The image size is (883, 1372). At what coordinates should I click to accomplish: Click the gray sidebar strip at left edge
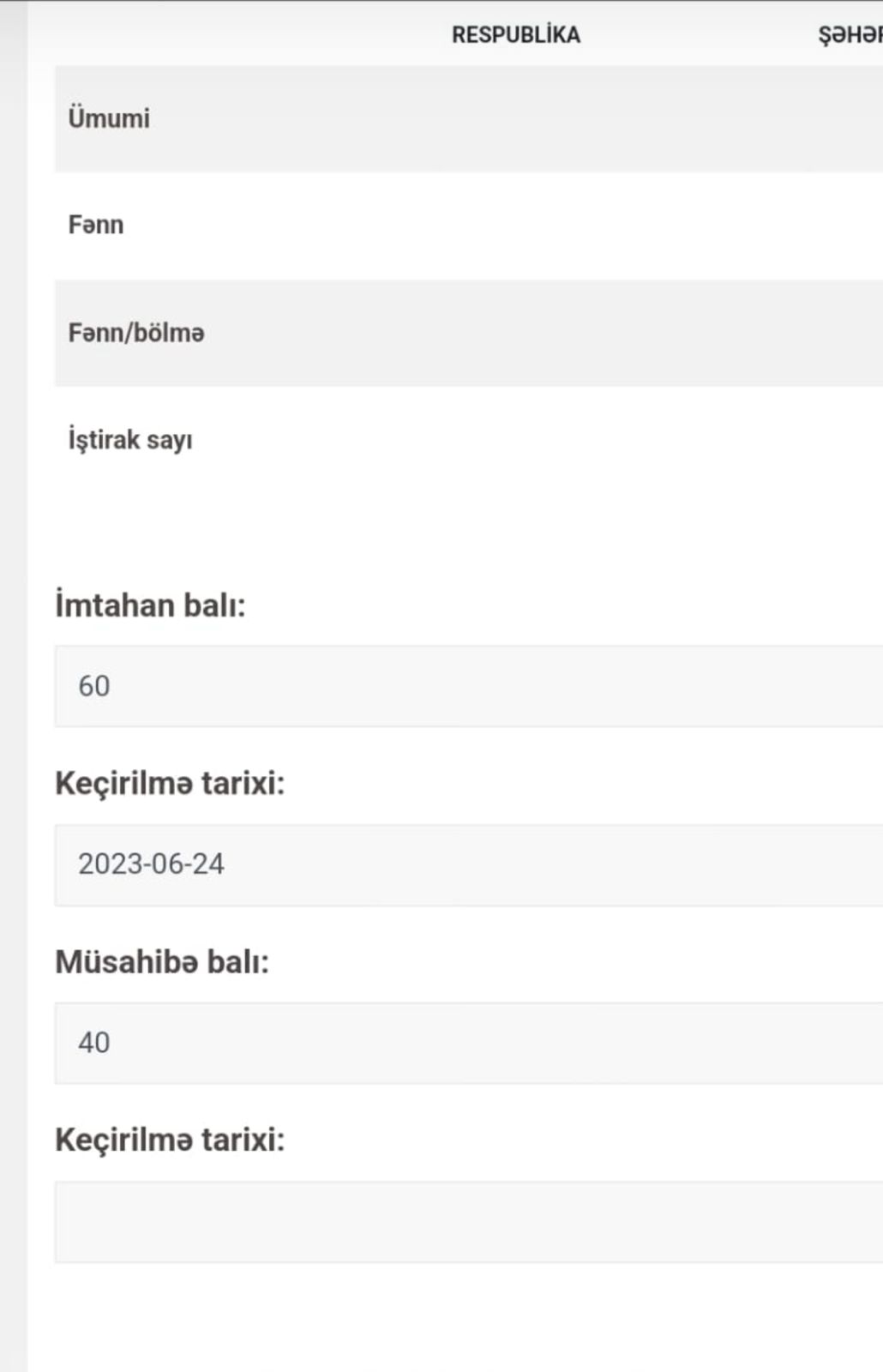(13, 686)
